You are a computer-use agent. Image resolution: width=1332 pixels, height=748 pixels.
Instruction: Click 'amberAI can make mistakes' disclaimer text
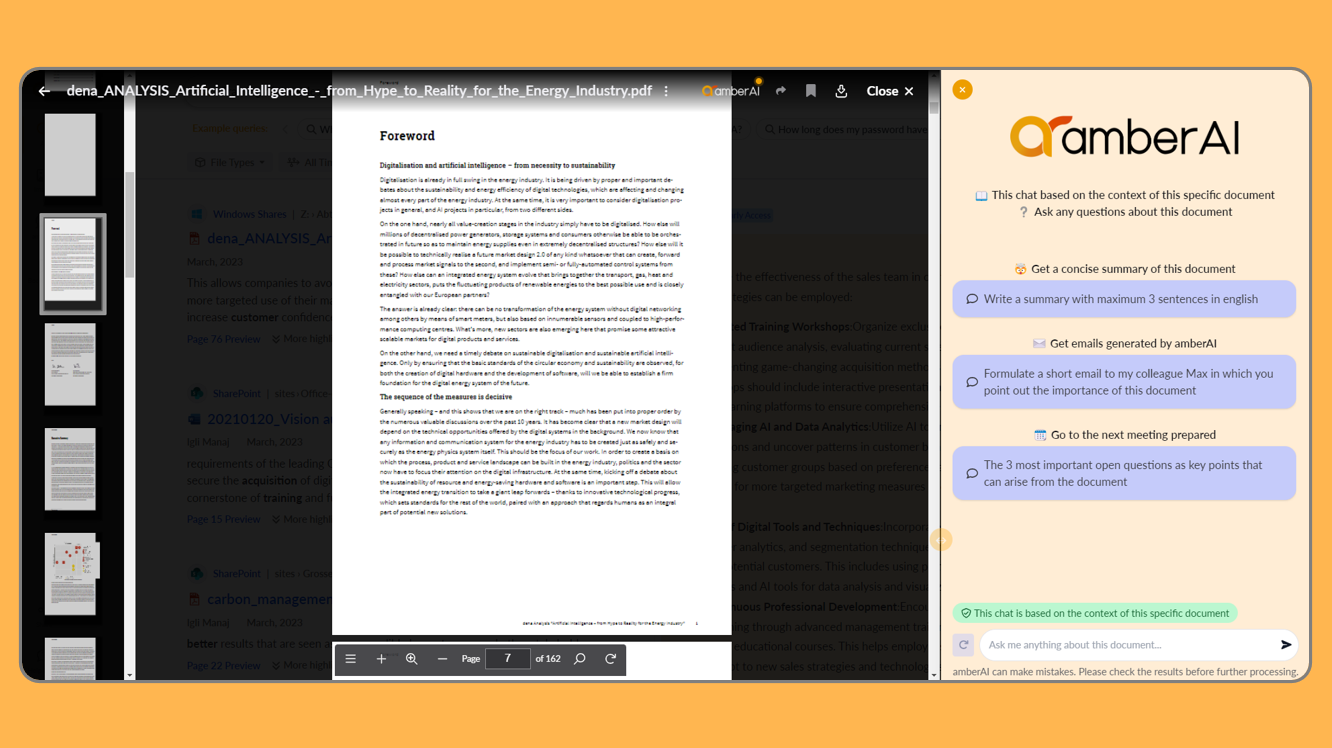pyautogui.click(x=1125, y=672)
